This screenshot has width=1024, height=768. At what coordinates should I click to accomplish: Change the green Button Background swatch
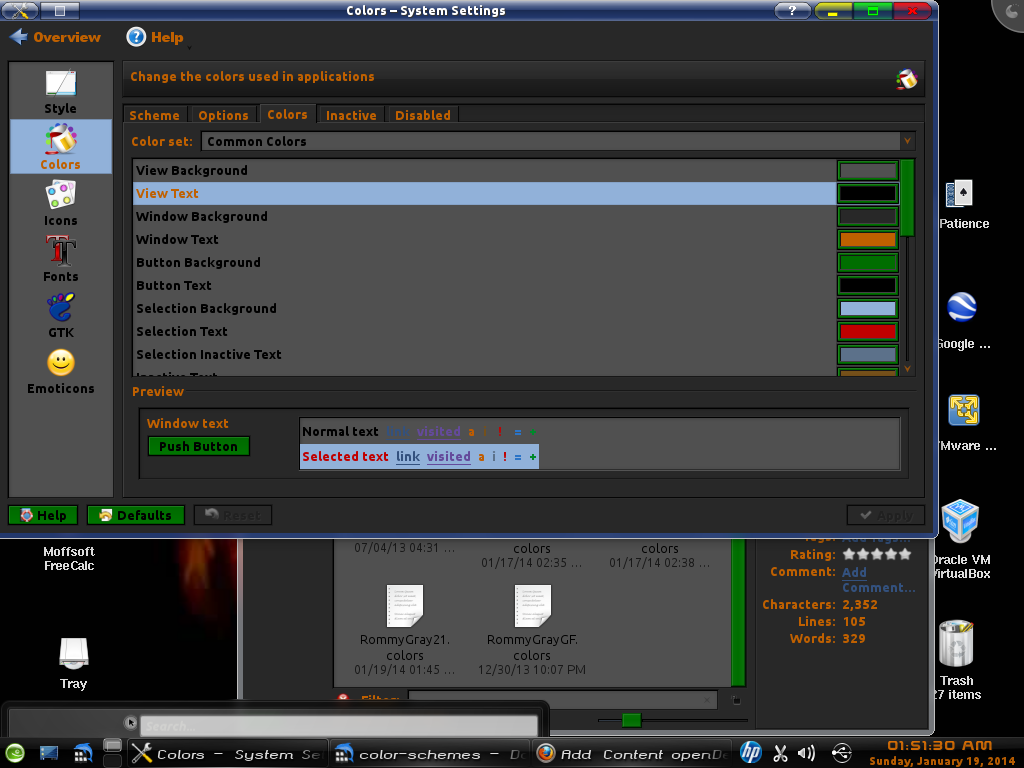pyautogui.click(x=867, y=263)
